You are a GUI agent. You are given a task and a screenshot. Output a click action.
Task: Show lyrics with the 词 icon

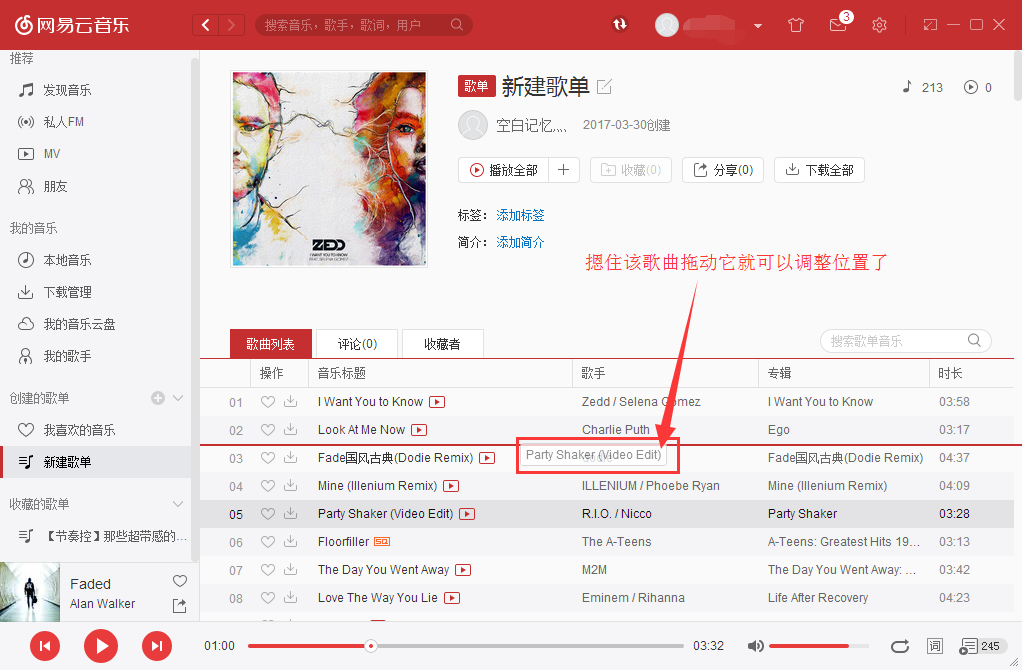click(x=935, y=646)
